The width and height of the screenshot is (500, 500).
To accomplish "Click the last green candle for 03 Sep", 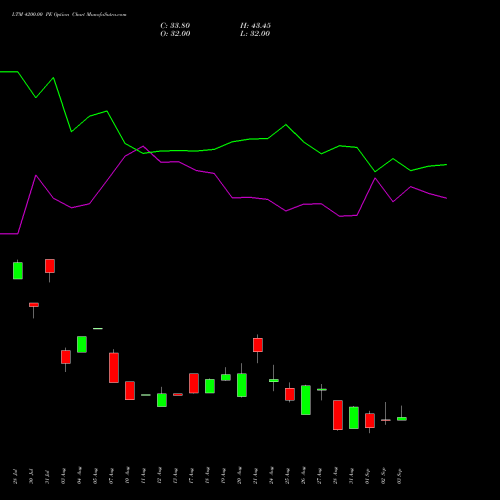I will (402, 419).
